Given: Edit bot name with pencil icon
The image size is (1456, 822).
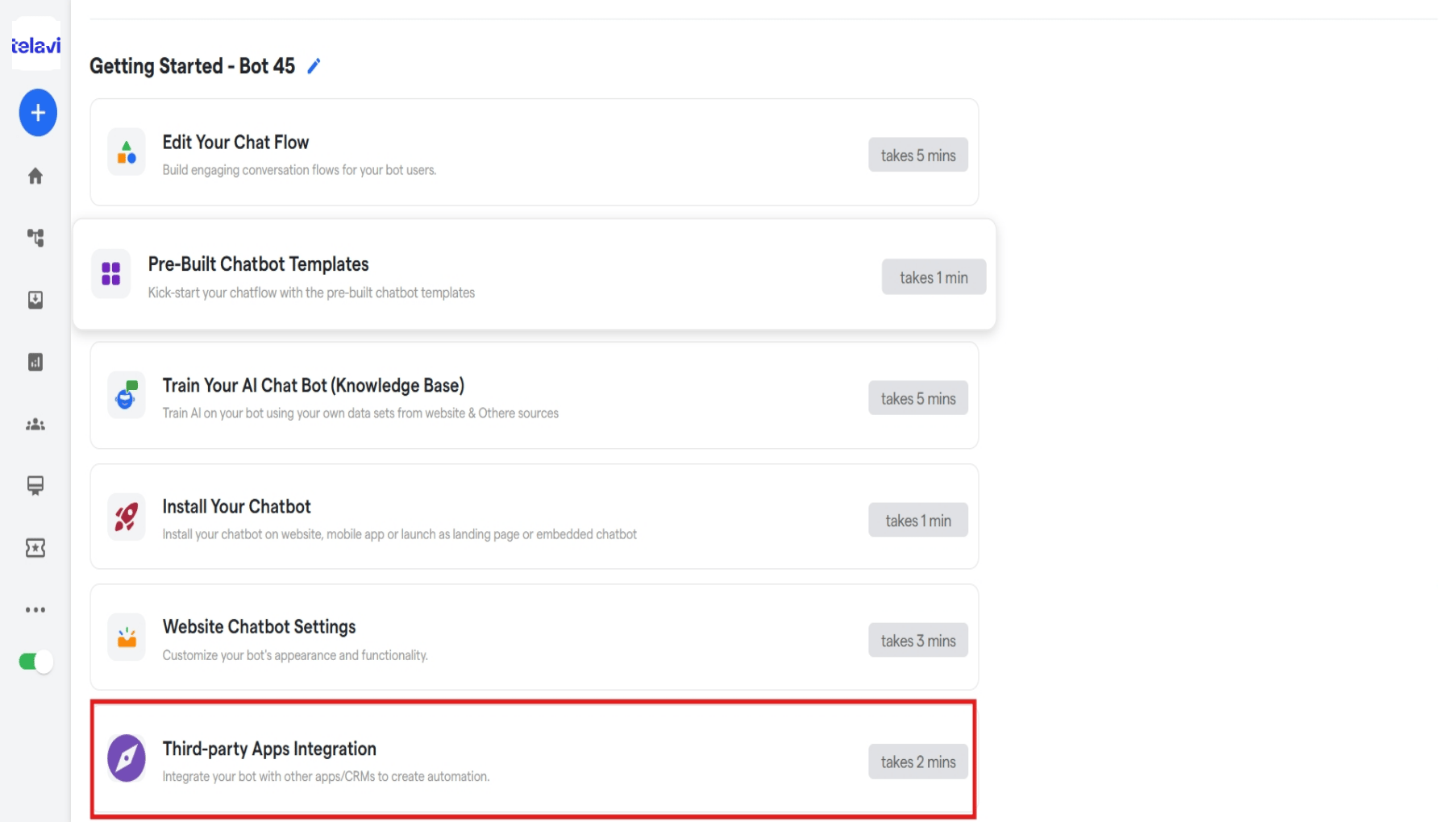Looking at the screenshot, I should tap(314, 66).
